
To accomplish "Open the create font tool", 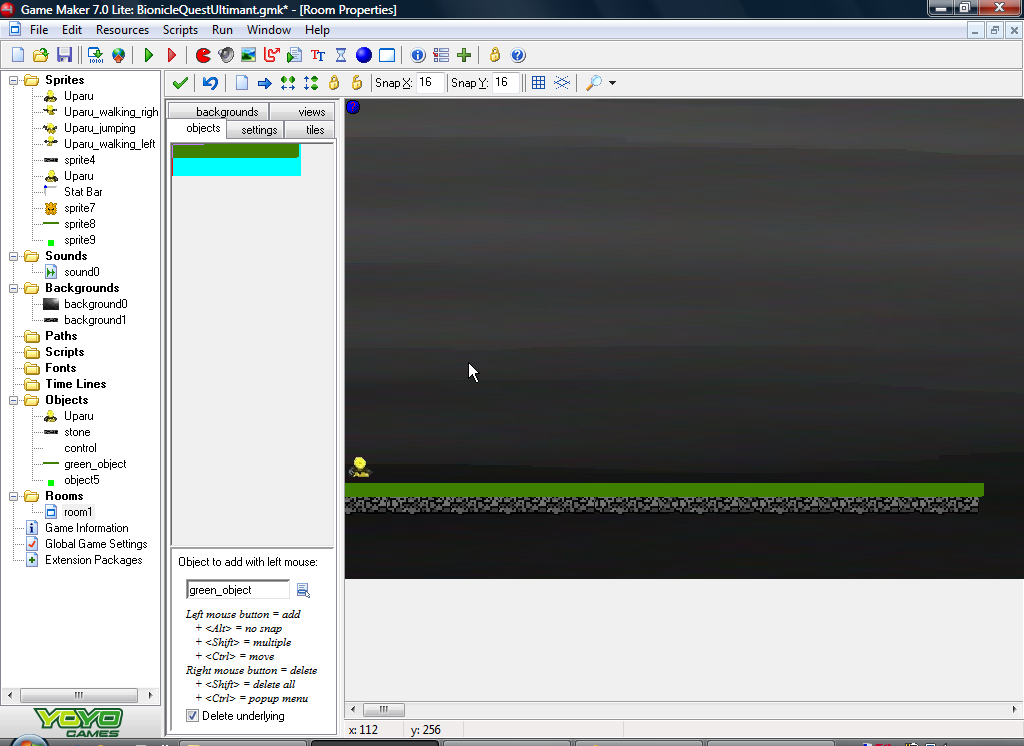I will click(x=317, y=55).
